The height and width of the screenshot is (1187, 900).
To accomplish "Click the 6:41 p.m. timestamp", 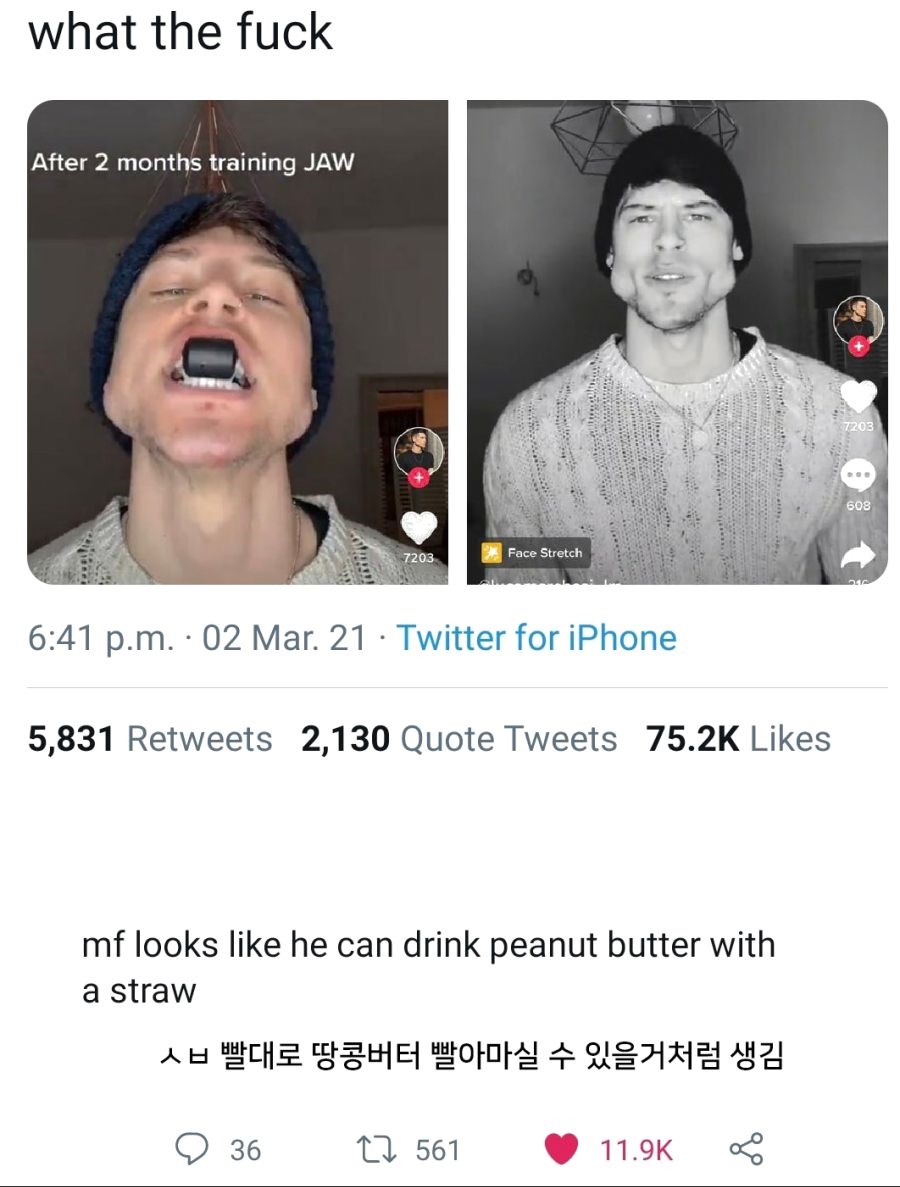I will point(100,638).
